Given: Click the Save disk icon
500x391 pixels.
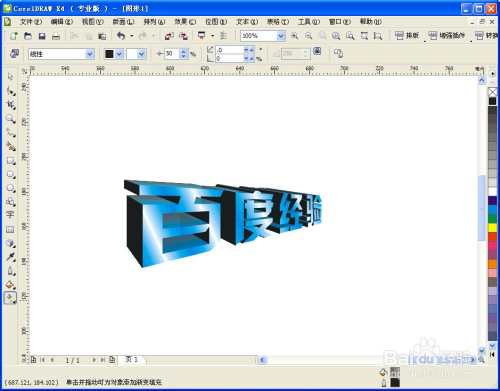Looking at the screenshot, I should [42, 36].
